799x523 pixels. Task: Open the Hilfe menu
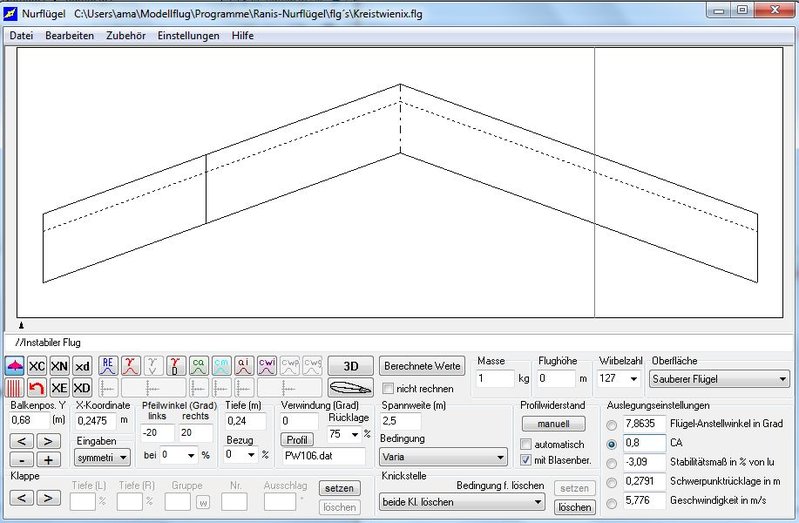pyautogui.click(x=243, y=36)
